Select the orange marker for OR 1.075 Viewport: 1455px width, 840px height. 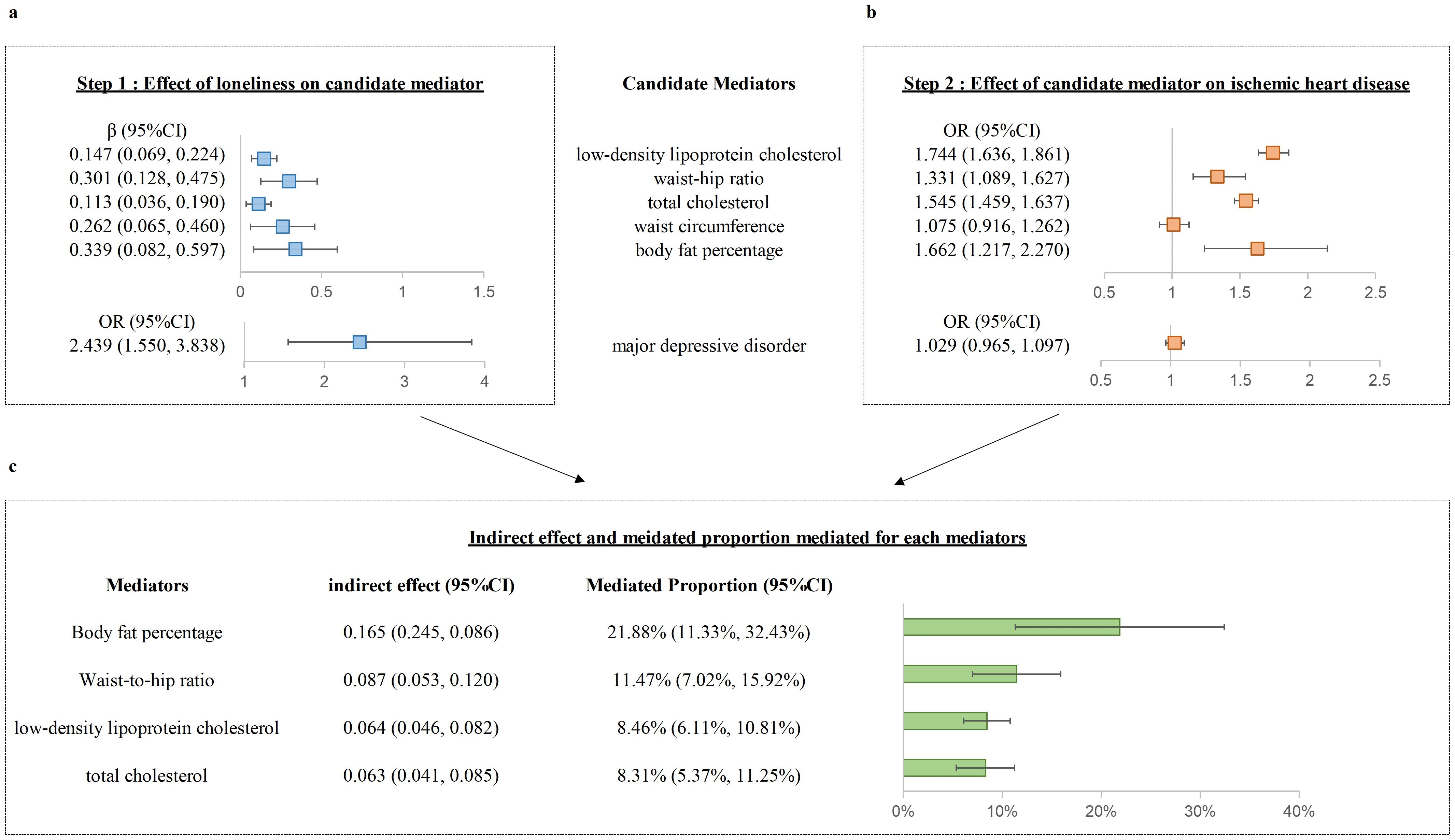point(1173,225)
